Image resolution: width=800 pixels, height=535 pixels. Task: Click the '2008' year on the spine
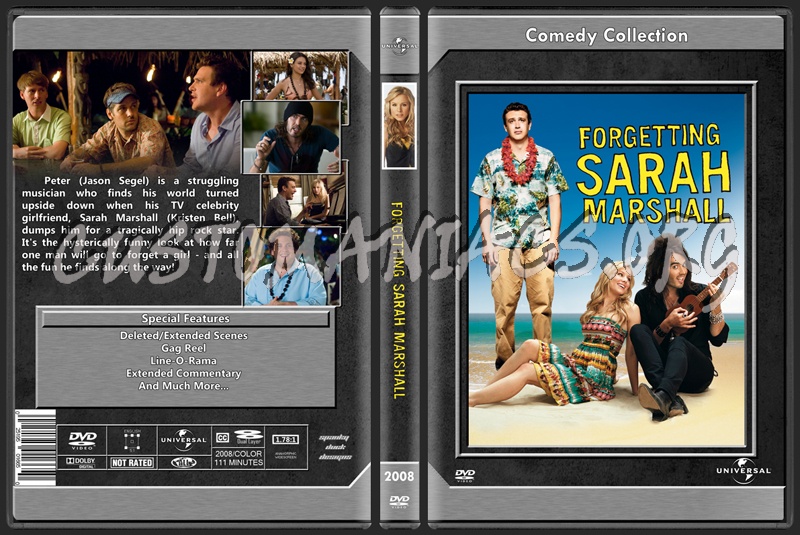399,476
